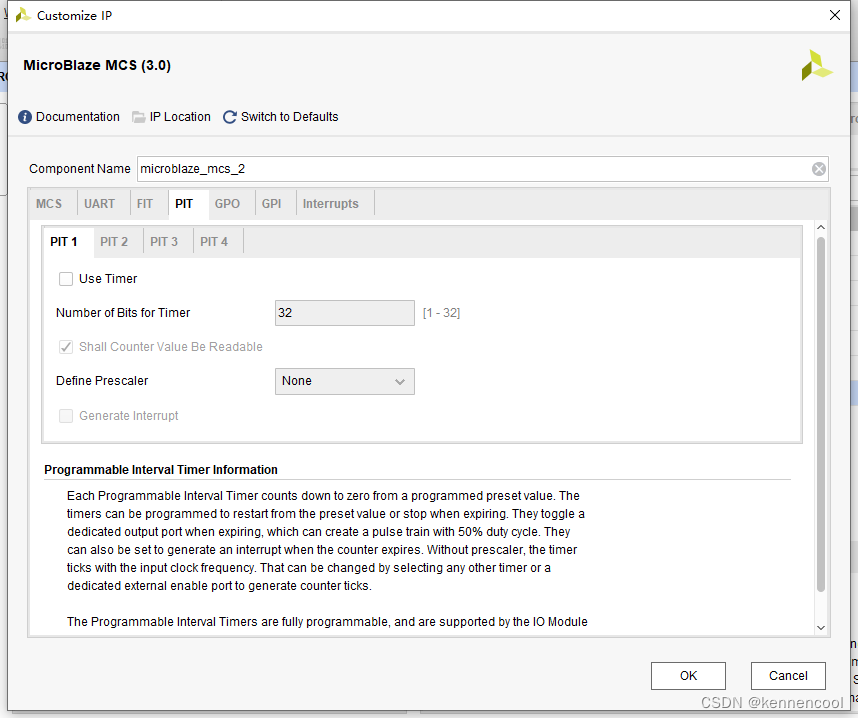Open the Documentation info icon
This screenshot has height=718, width=858.
25,117
